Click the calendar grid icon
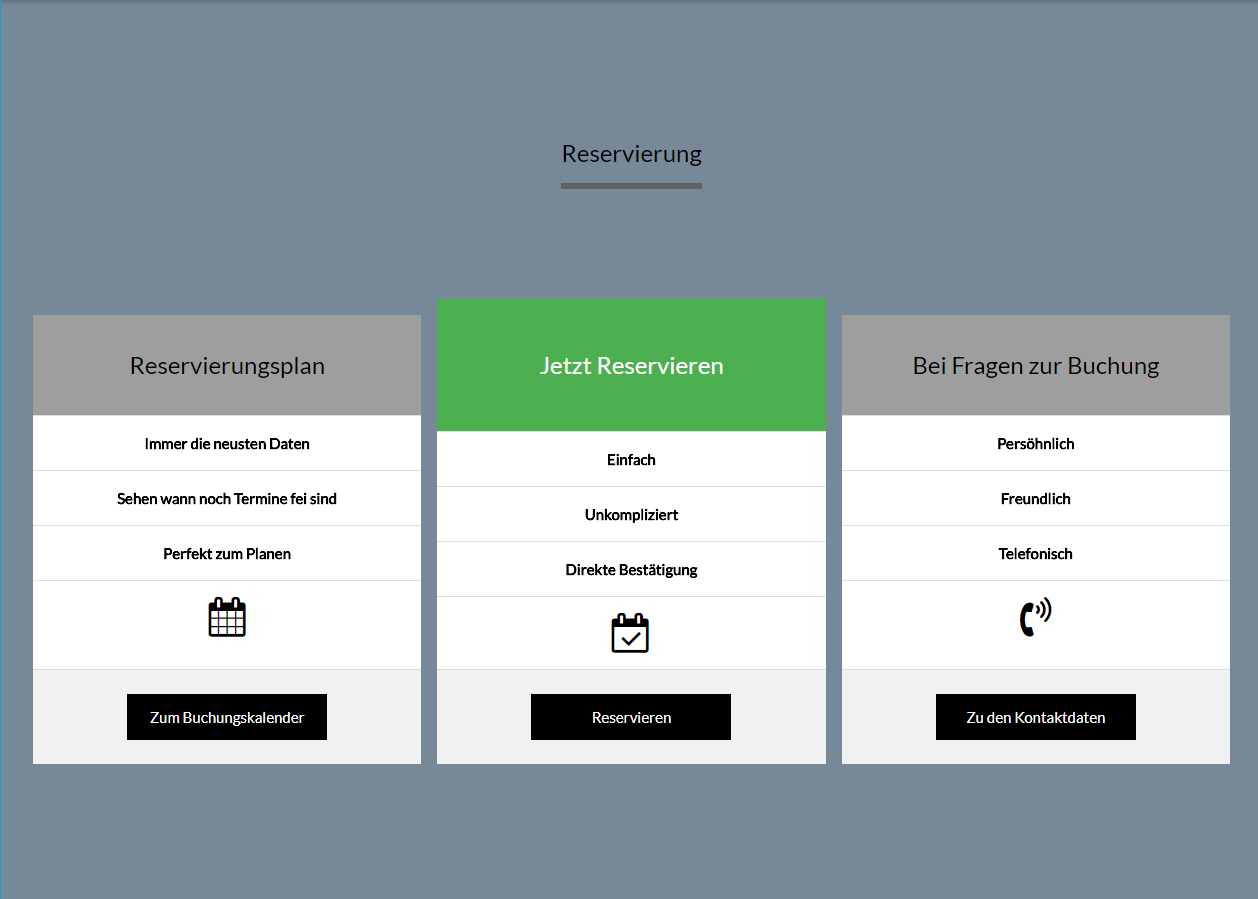 click(227, 617)
